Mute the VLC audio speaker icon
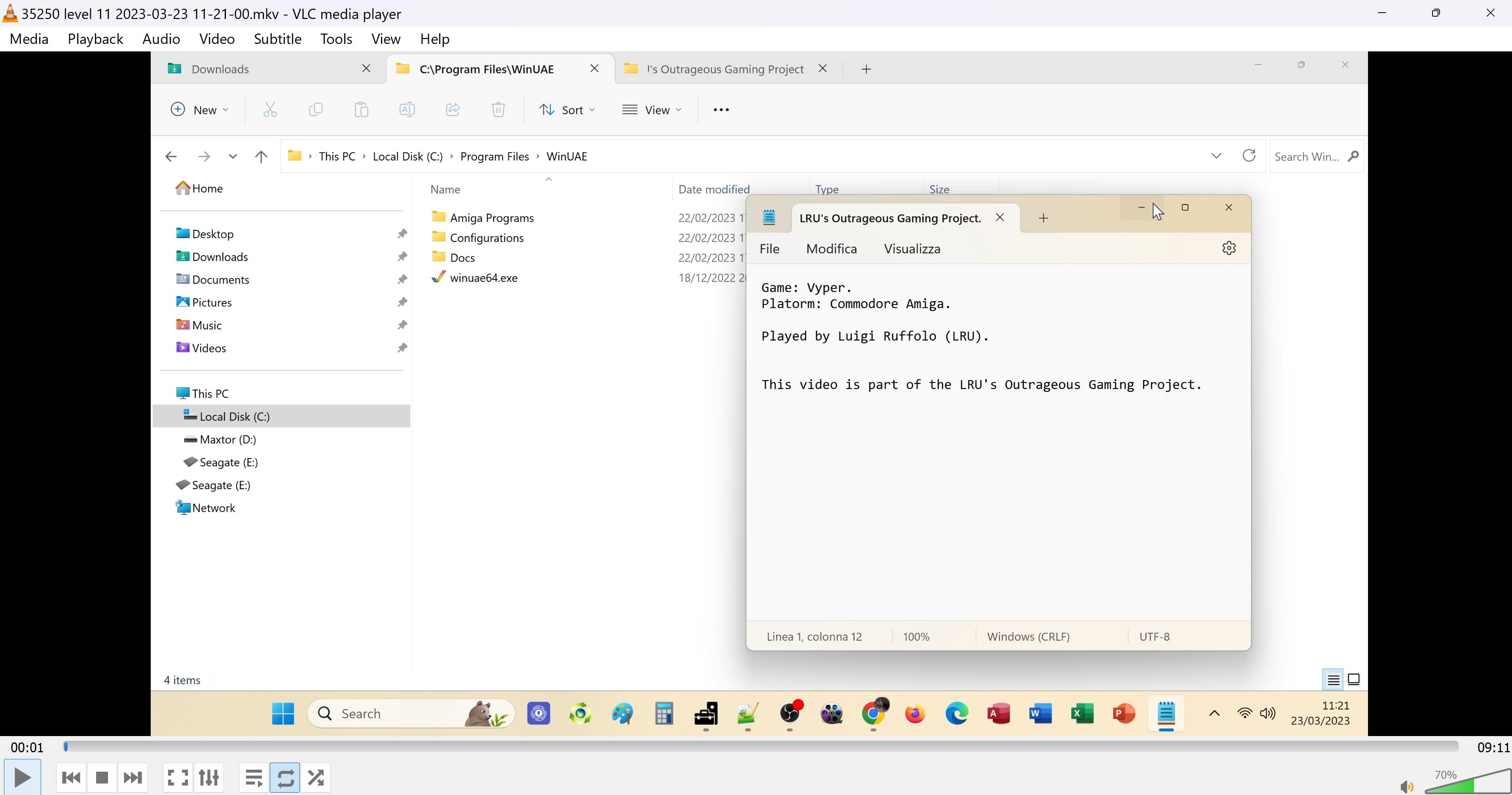This screenshot has width=1512, height=795. [x=1407, y=787]
